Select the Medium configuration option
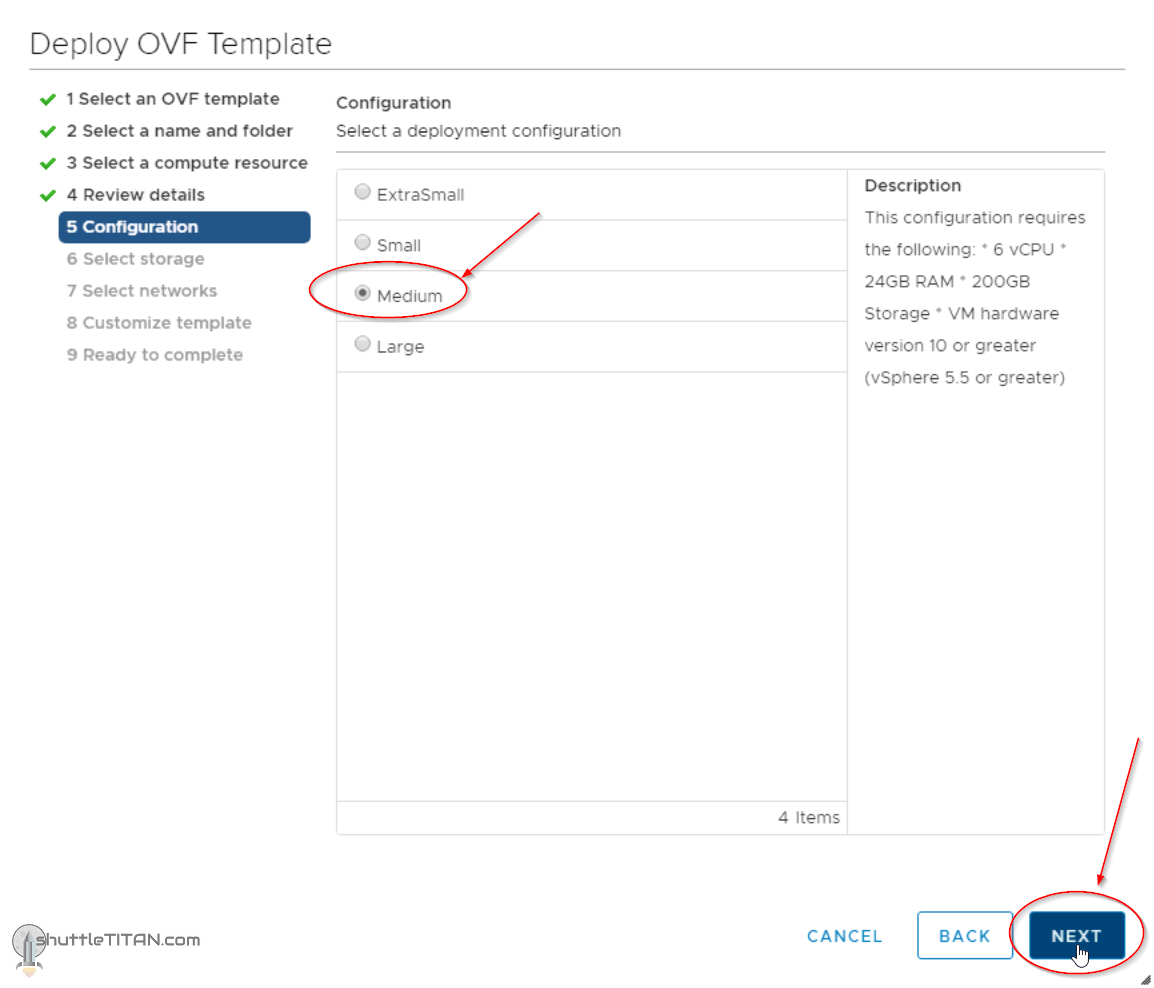 pos(363,295)
